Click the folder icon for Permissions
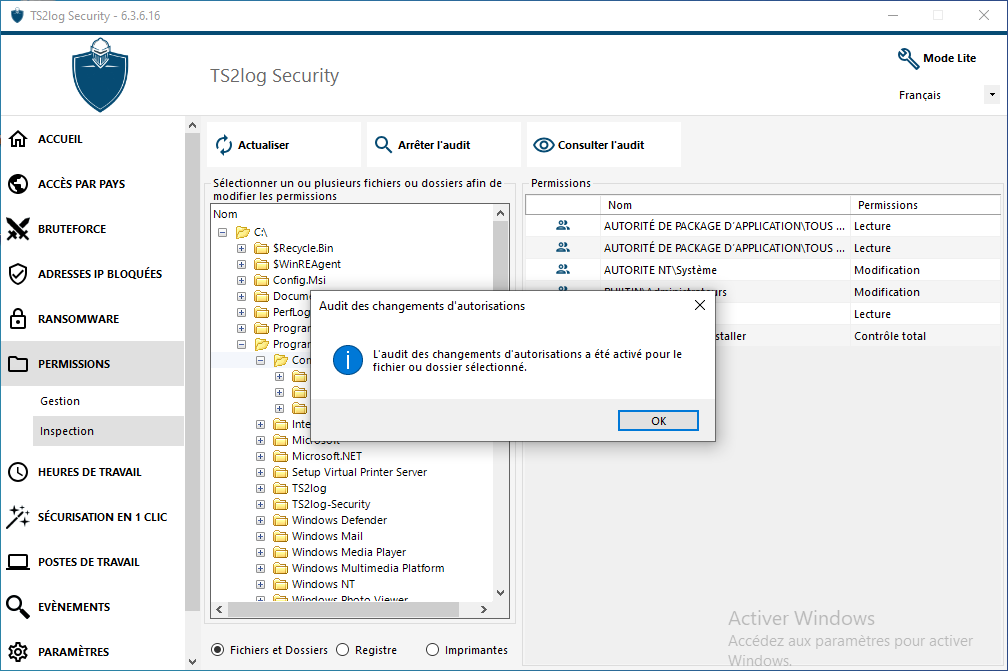The image size is (1008, 671). (18, 364)
